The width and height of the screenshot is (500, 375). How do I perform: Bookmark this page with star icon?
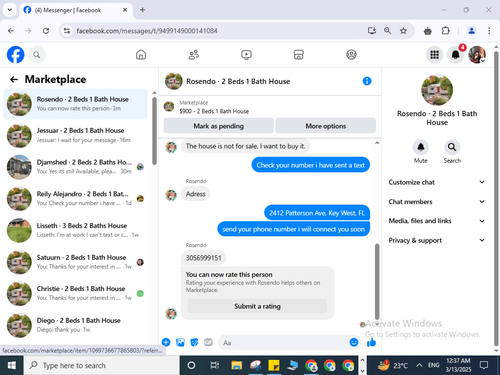tap(403, 31)
